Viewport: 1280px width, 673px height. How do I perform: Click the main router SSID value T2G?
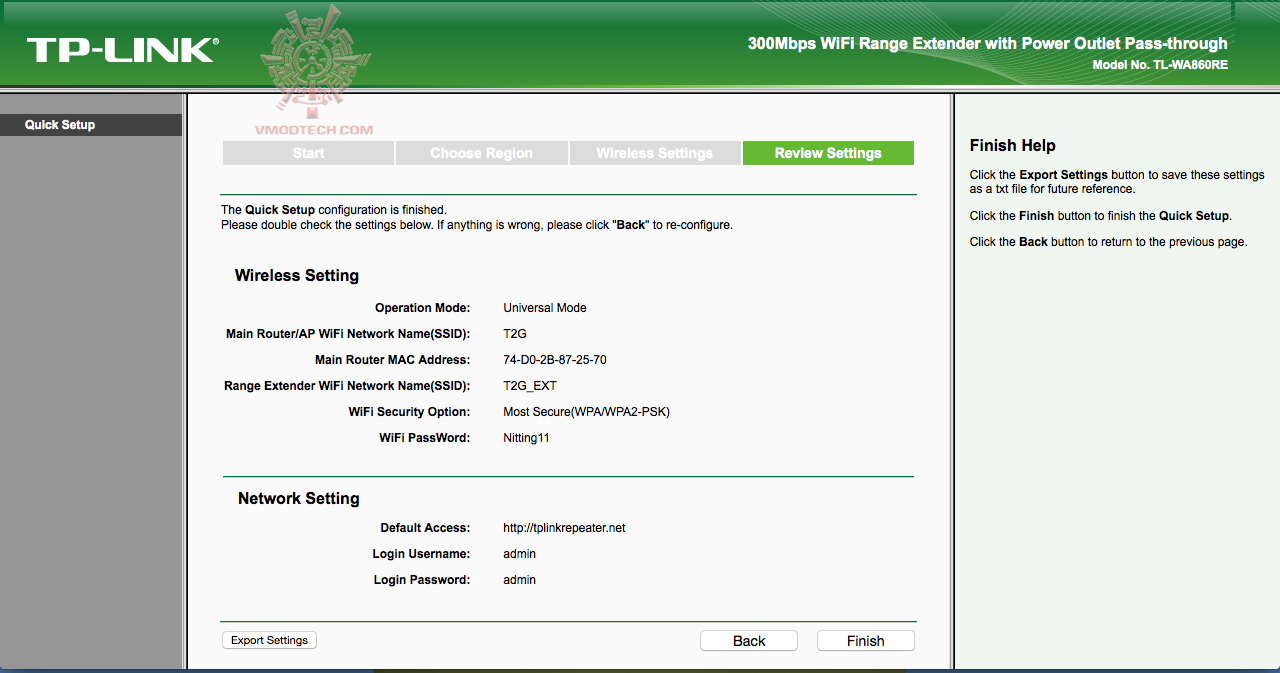pos(515,334)
